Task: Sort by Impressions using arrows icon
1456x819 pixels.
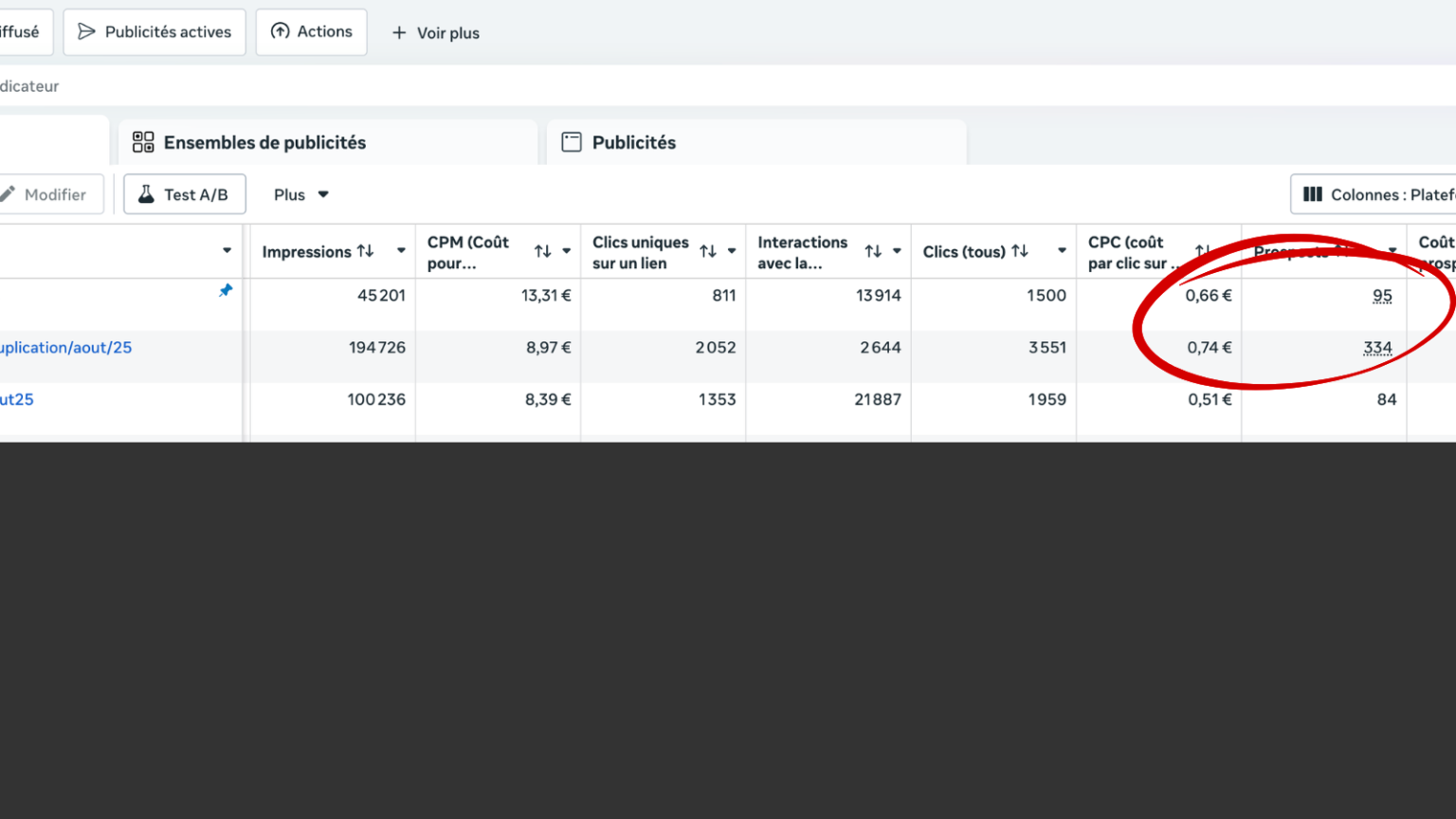Action: coord(366,251)
